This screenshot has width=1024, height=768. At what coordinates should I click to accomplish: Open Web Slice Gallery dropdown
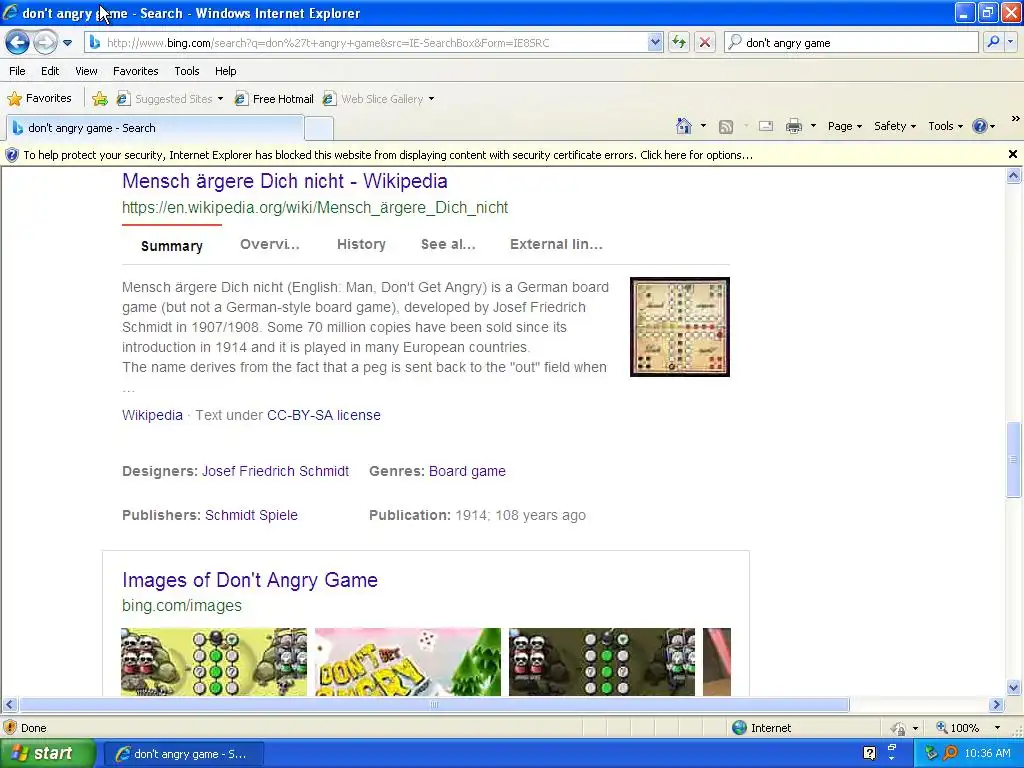tap(379, 99)
